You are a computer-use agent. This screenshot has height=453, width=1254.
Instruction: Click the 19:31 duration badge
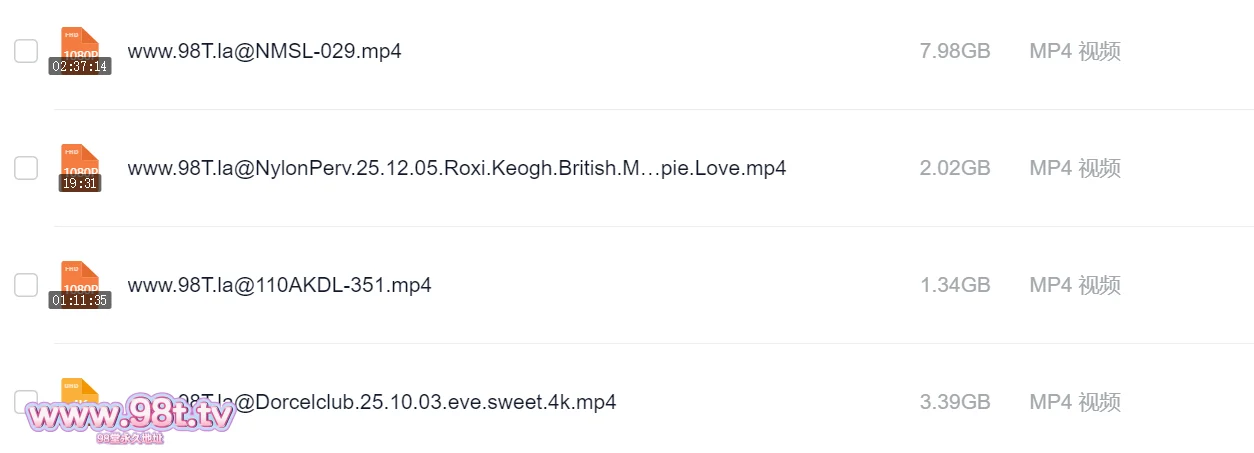(x=80, y=183)
